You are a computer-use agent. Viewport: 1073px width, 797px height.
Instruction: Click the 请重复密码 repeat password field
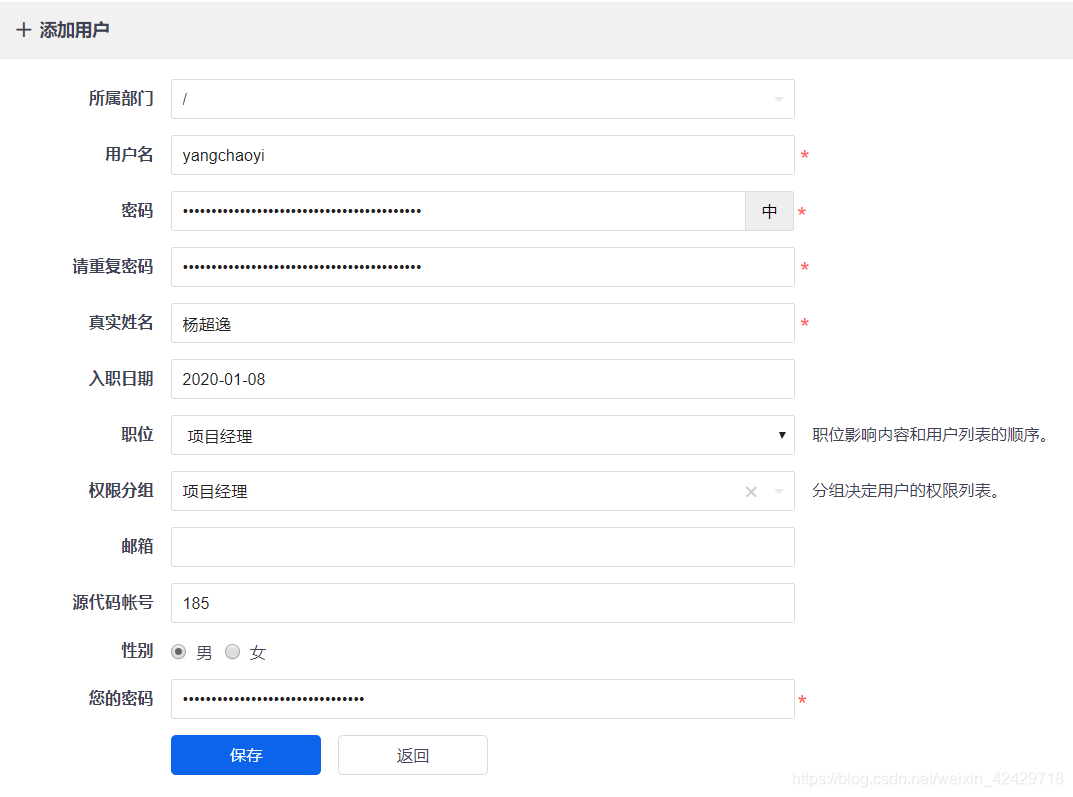click(482, 267)
